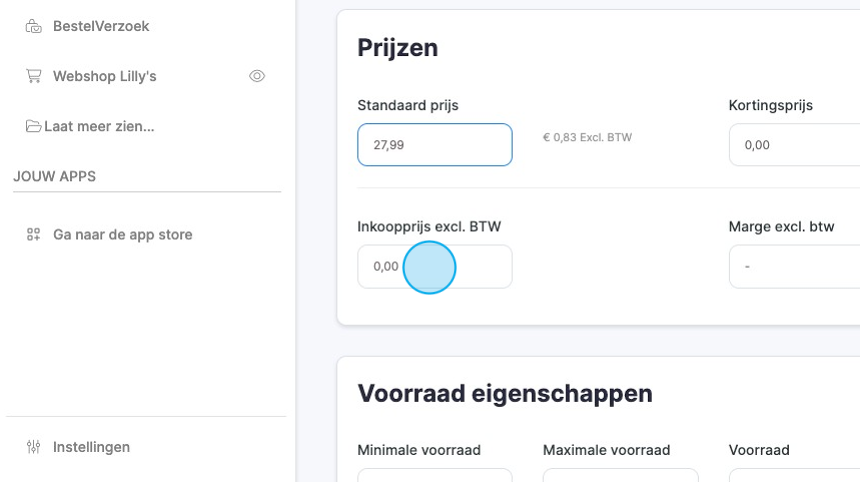This screenshot has height=482, width=860.
Task: Click the Instellingen sliders icon
Action: coord(34,447)
